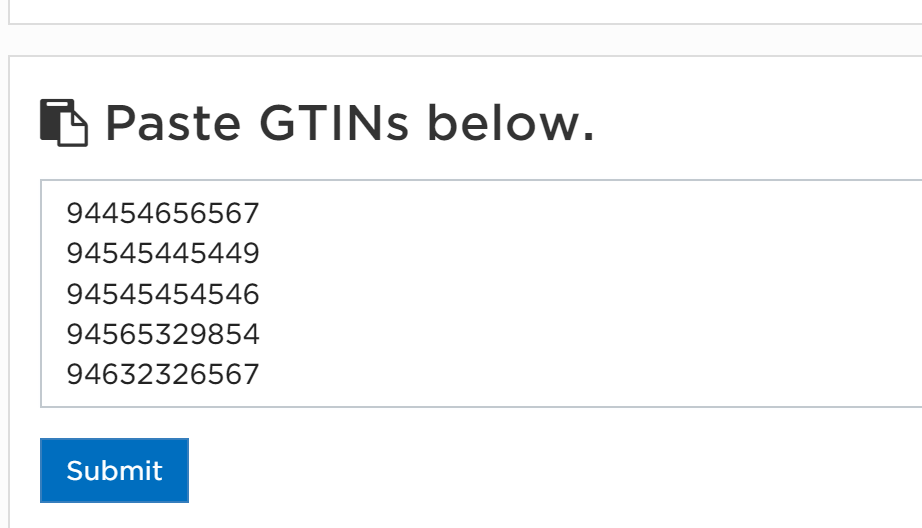Click the GTIN line 94454656567
Viewport: 922px width, 528px height.
pos(162,213)
